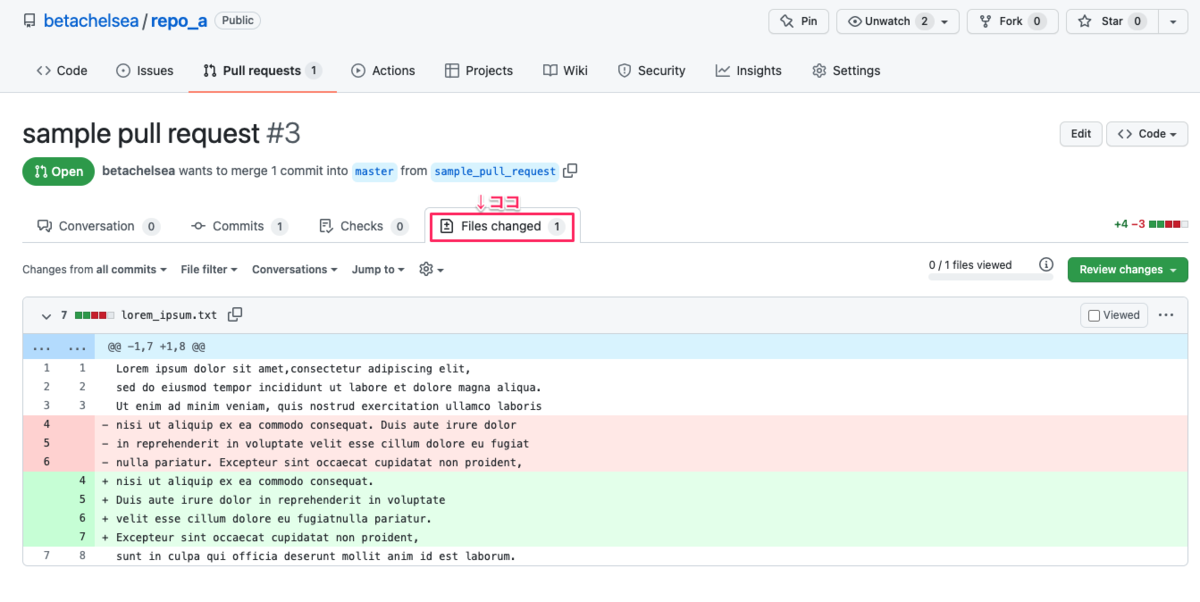Copy the sample_pull_request branch name icon
The image size is (1200, 602).
click(570, 171)
